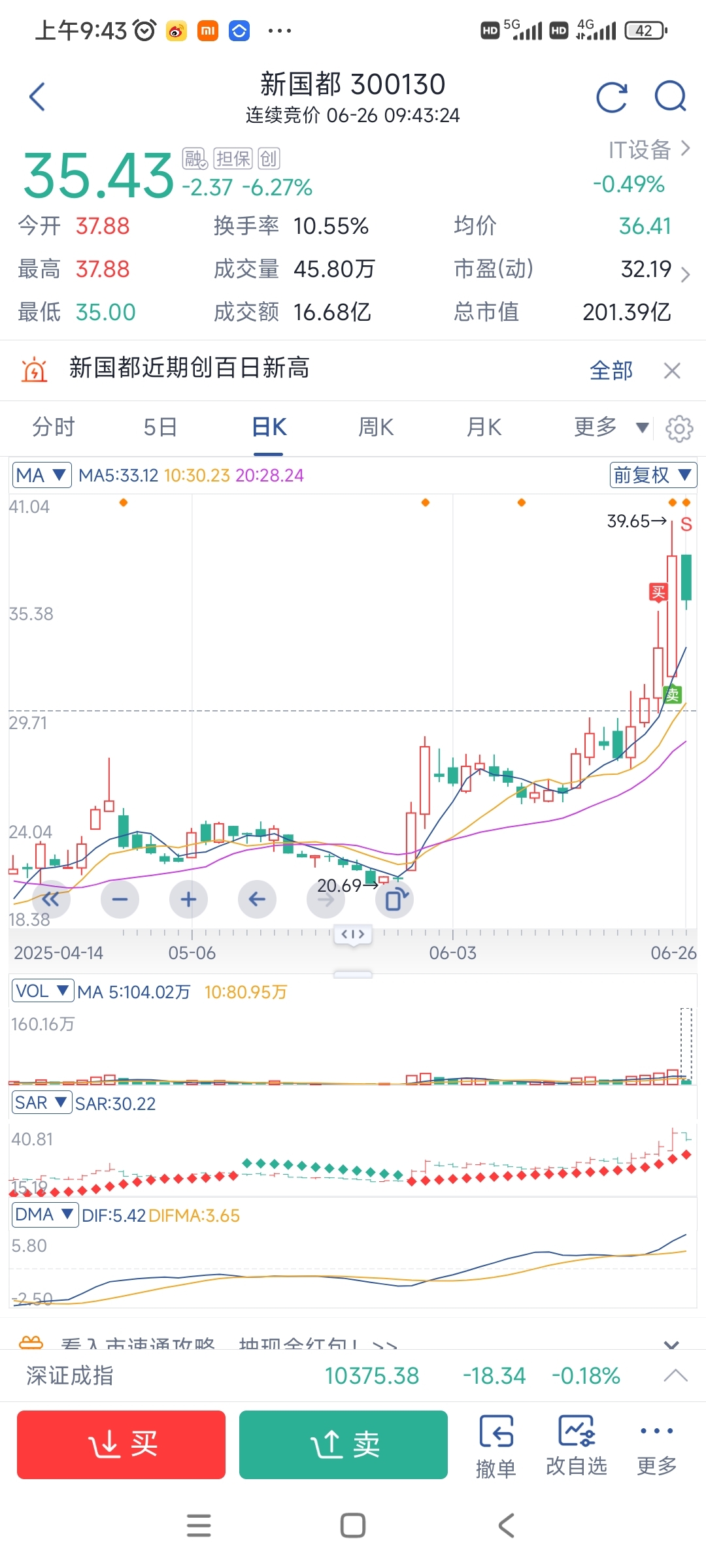Open the bottom 更多 three-dot menu
Image resolution: width=706 pixels, height=1568 pixels.
coord(657,1445)
